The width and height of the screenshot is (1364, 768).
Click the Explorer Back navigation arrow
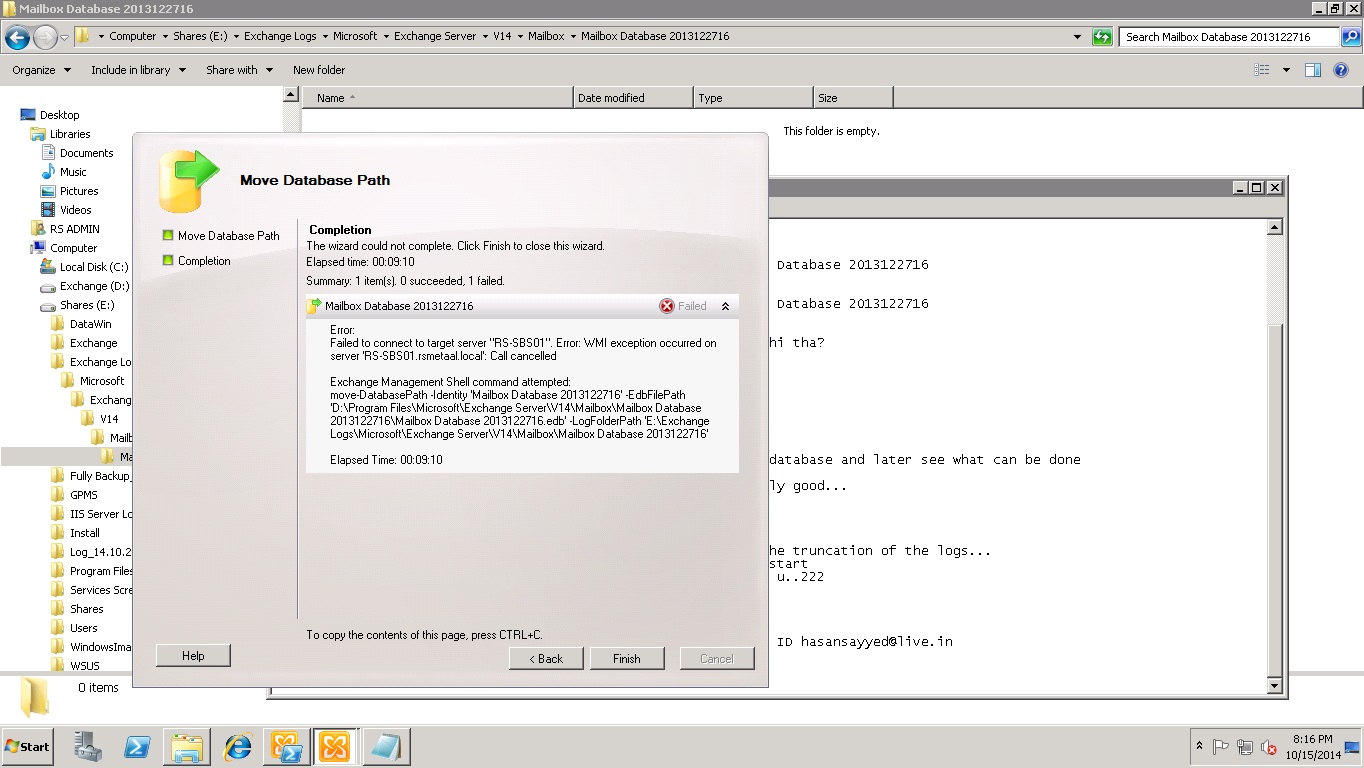tap(17, 38)
